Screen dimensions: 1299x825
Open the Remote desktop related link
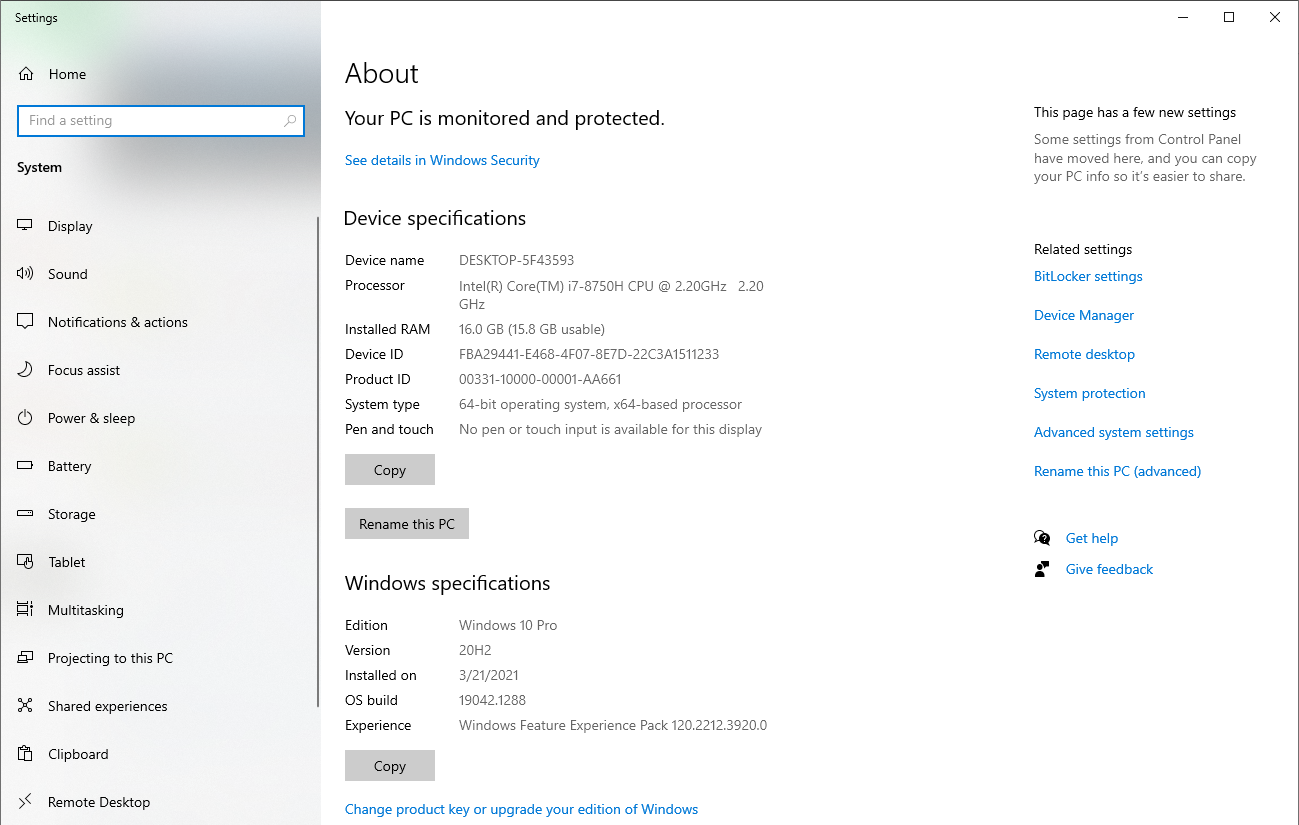(x=1084, y=354)
